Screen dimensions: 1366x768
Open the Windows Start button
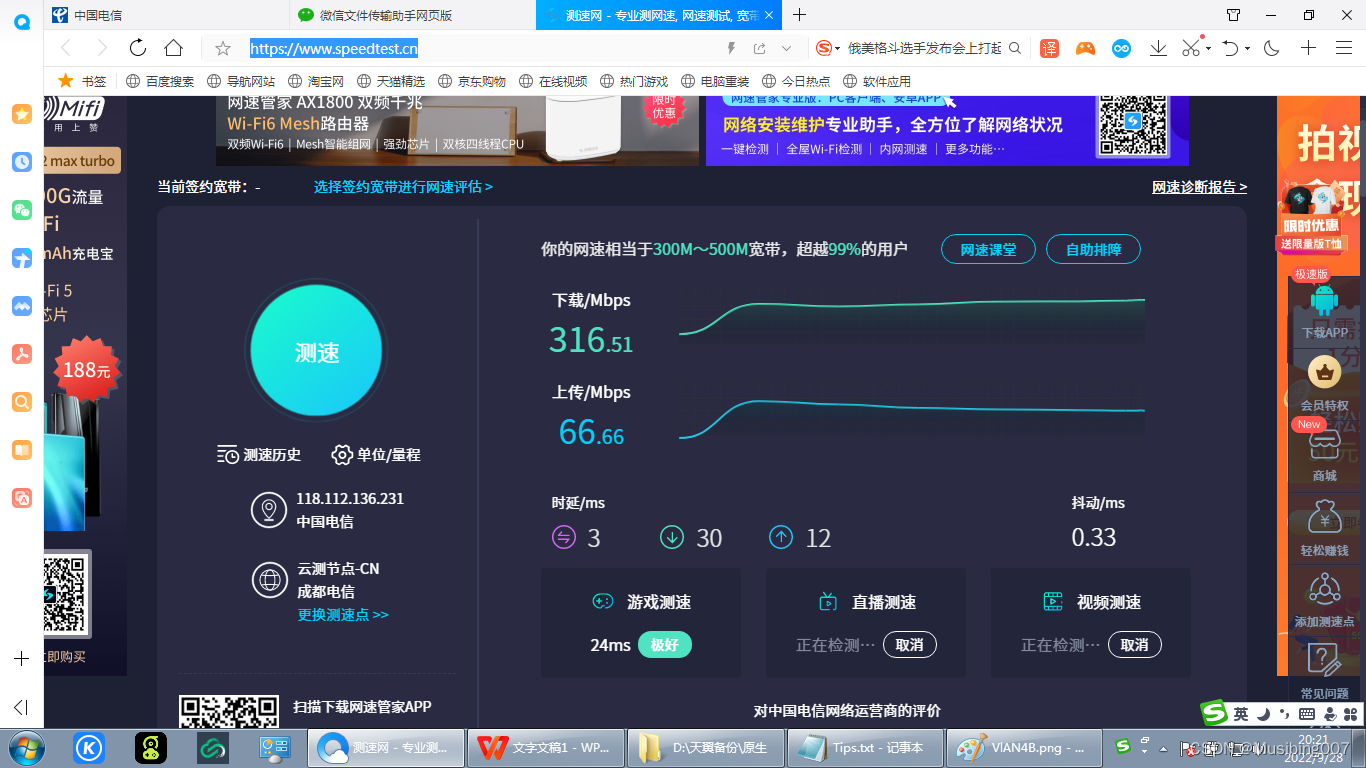(x=26, y=748)
